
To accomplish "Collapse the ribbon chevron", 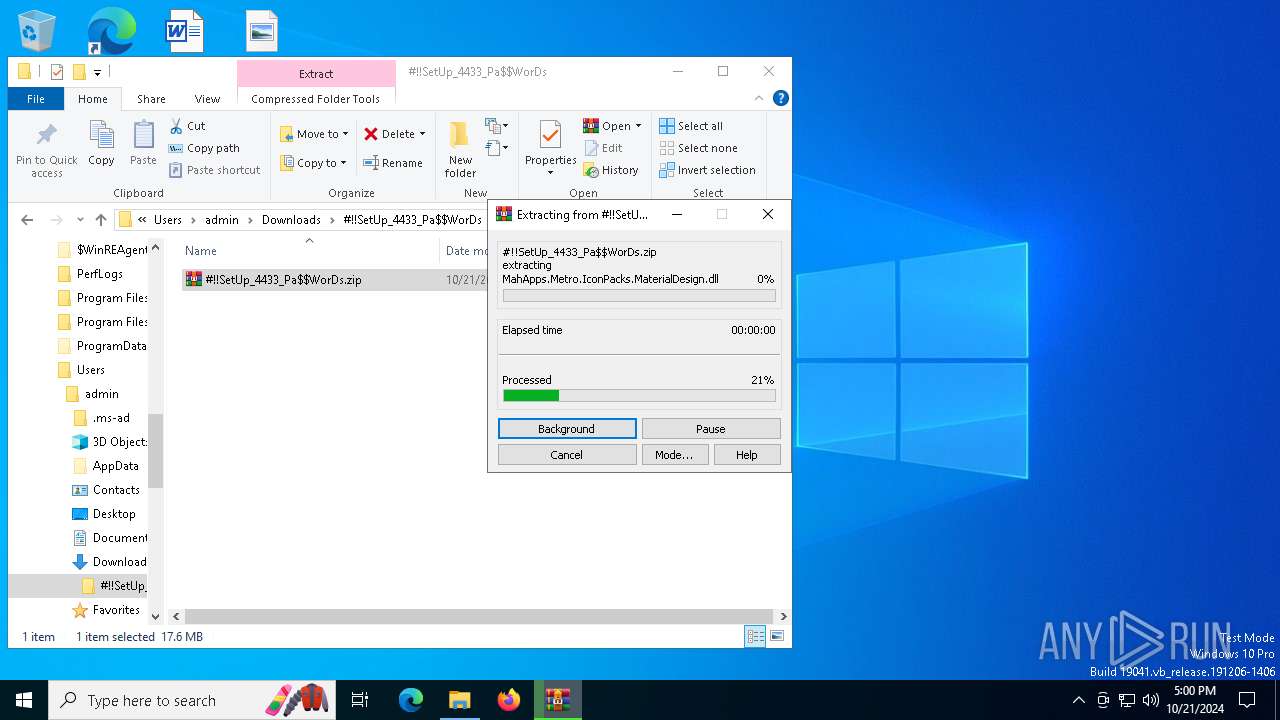I will [759, 98].
